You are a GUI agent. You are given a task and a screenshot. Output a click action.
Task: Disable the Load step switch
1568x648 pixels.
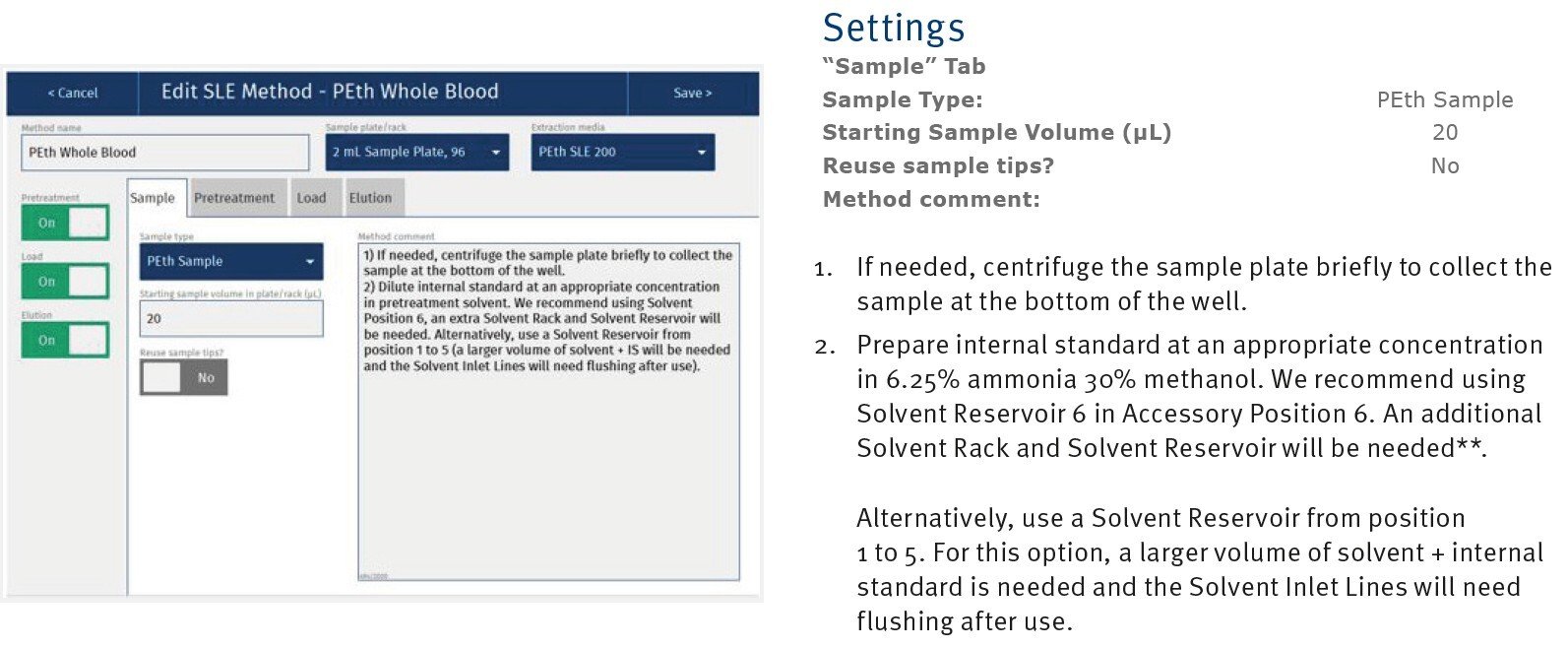pos(65,282)
